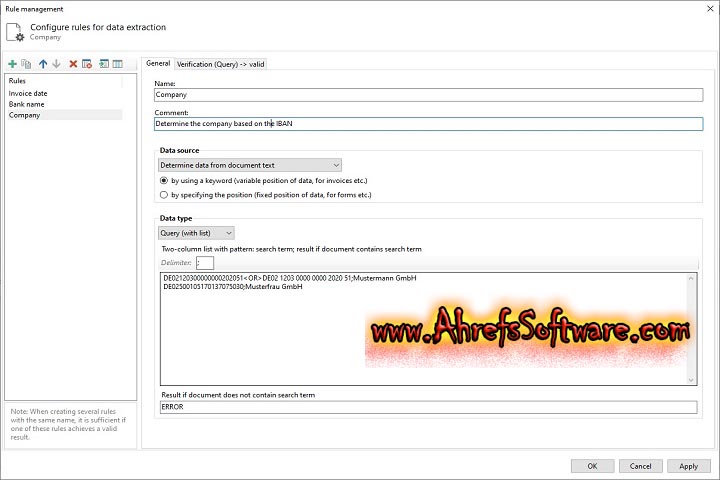Image resolution: width=720 pixels, height=480 pixels.
Task: Click into the ERROR result field
Action: click(428, 407)
